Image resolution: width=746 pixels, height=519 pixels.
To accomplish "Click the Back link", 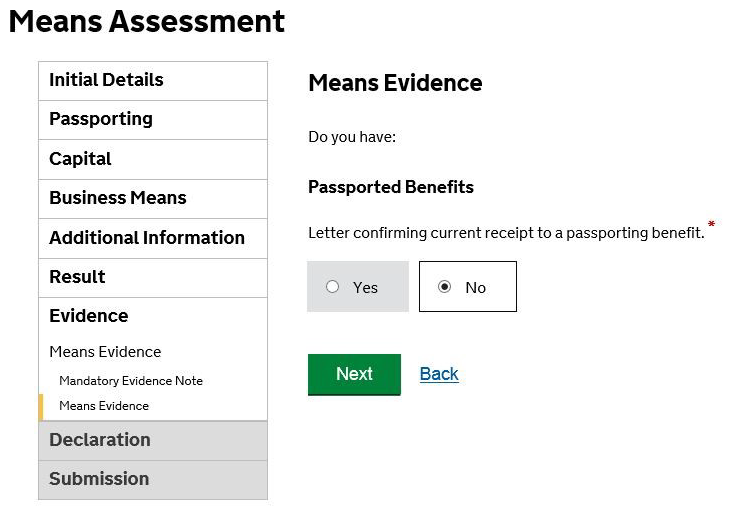I will point(439,374).
